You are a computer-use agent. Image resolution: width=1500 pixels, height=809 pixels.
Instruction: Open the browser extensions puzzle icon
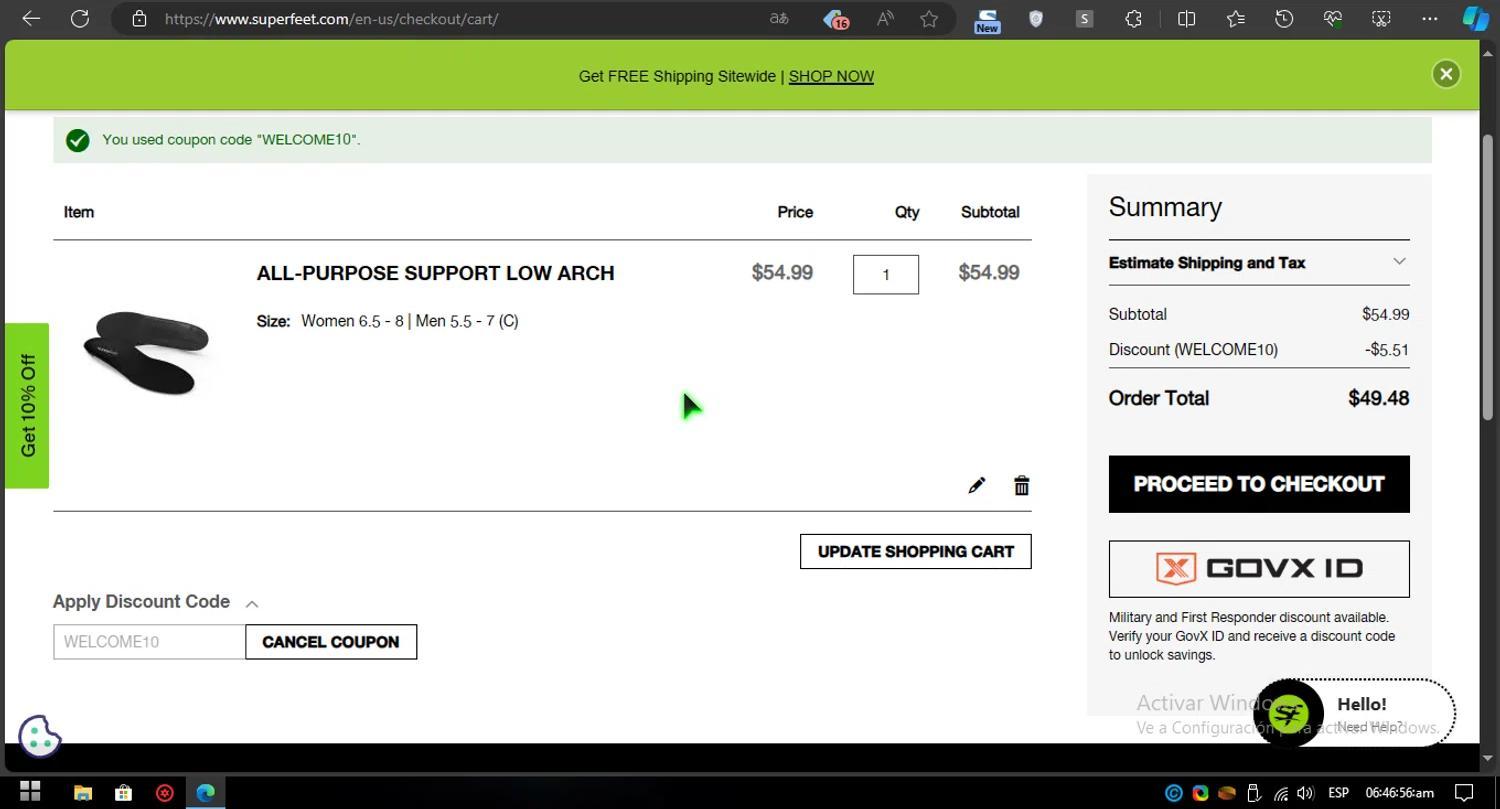pos(1133,18)
